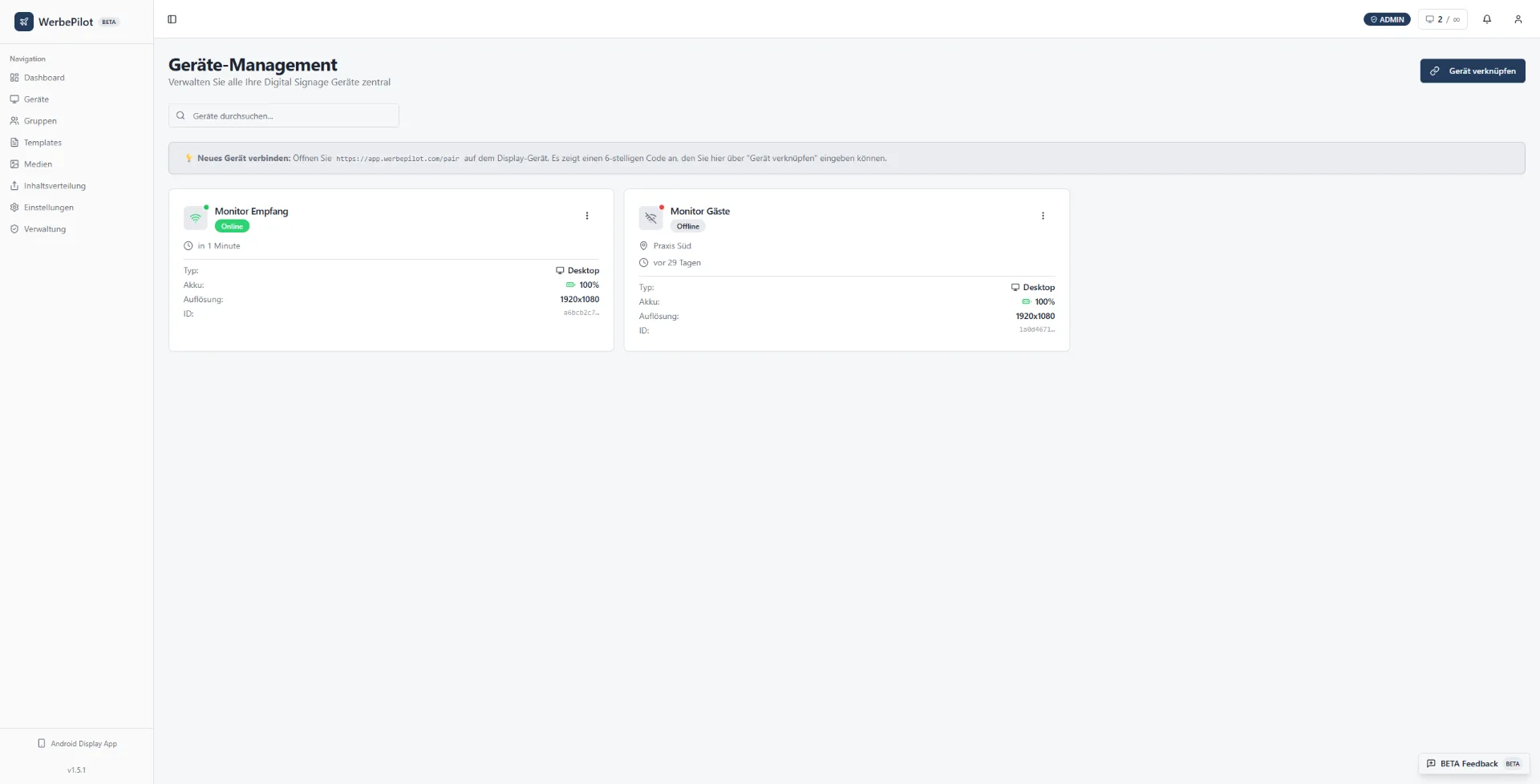Viewport: 1540px width, 784px height.
Task: Click the 'vor 29 Tagen' clock icon
Action: tap(643, 263)
